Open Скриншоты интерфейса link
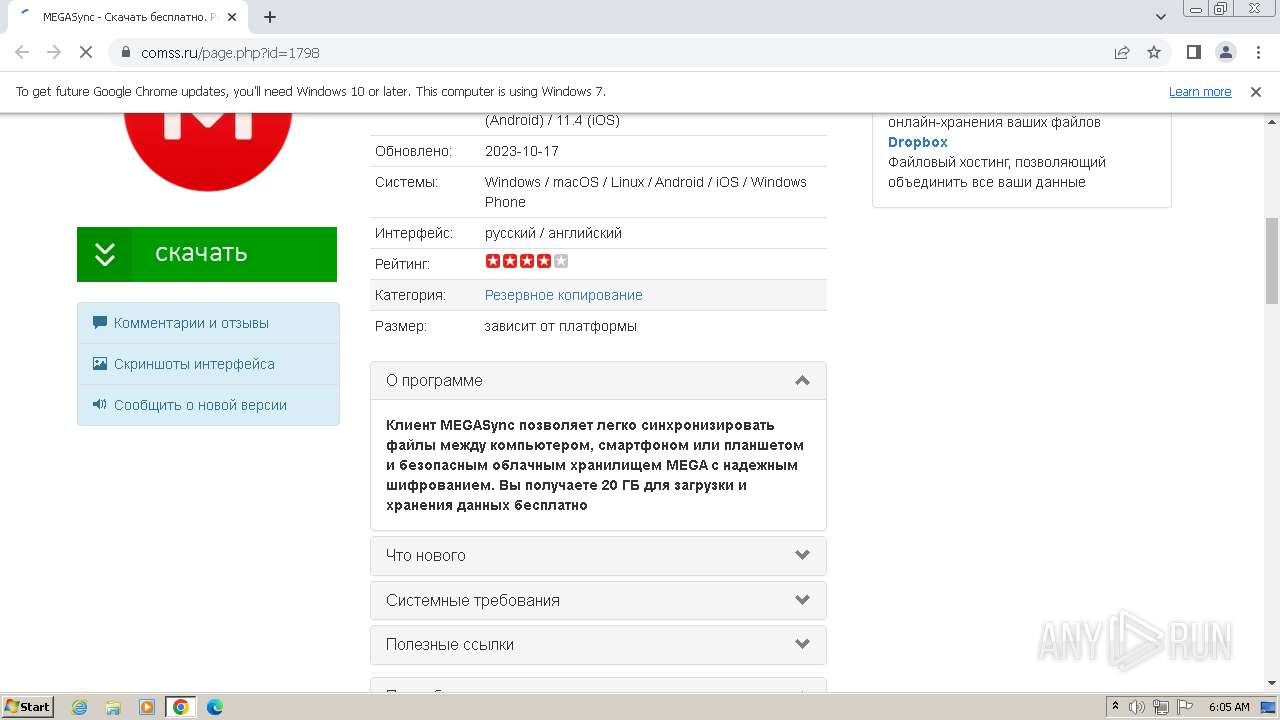 (x=194, y=364)
